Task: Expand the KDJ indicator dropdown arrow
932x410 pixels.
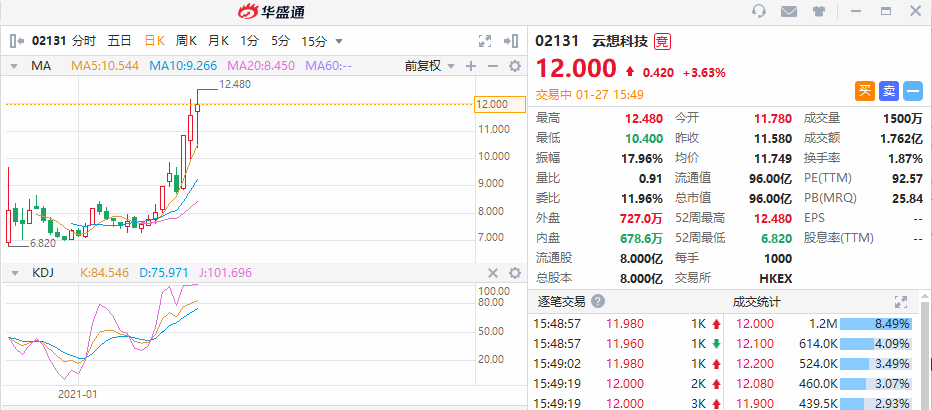Action: click(14, 273)
